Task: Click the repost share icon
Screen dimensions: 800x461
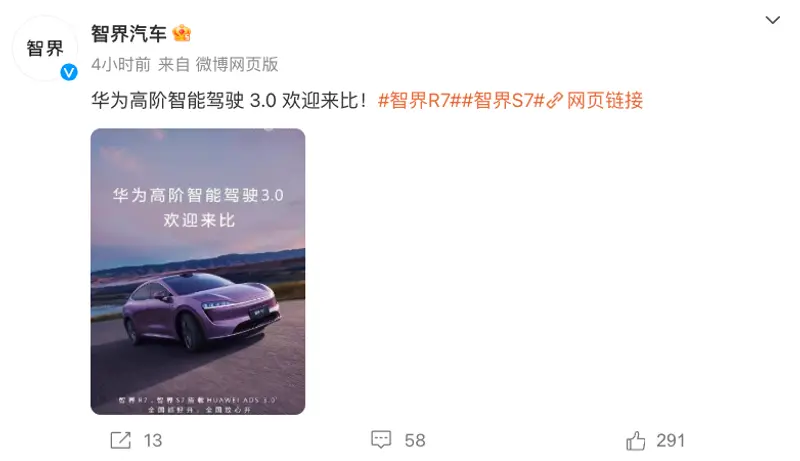Action: pyautogui.click(x=121, y=440)
